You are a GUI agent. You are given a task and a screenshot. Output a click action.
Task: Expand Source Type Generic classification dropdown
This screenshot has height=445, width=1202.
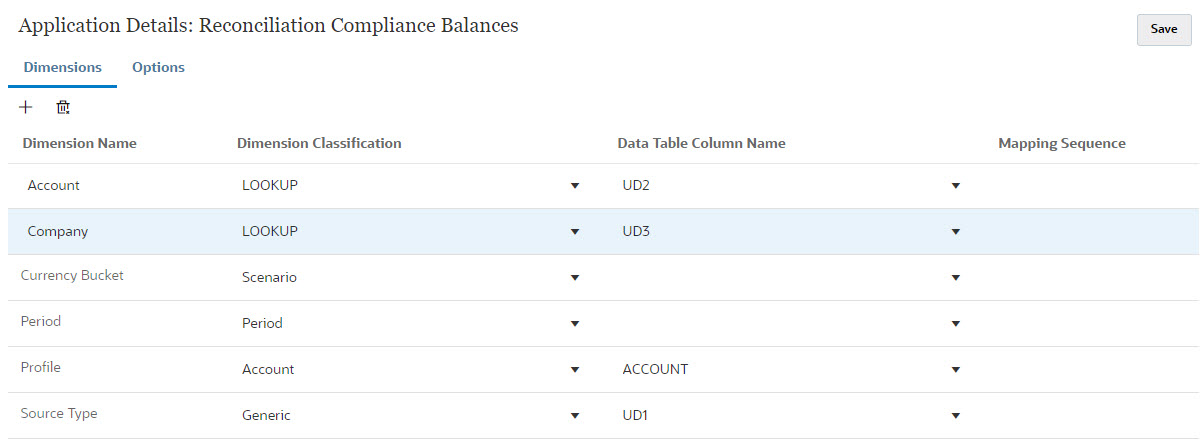point(574,416)
